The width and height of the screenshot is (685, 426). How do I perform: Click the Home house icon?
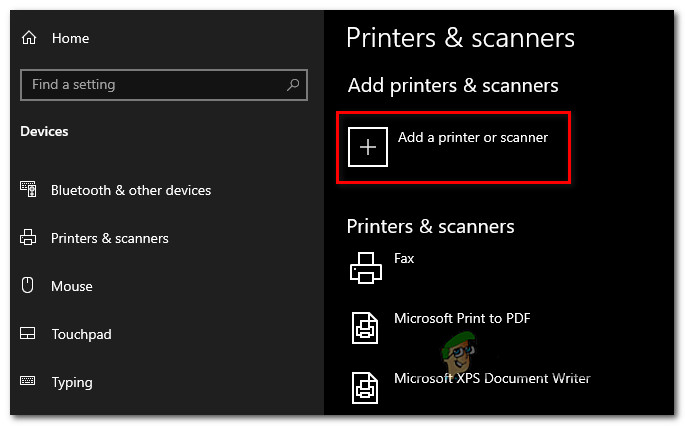coord(29,38)
